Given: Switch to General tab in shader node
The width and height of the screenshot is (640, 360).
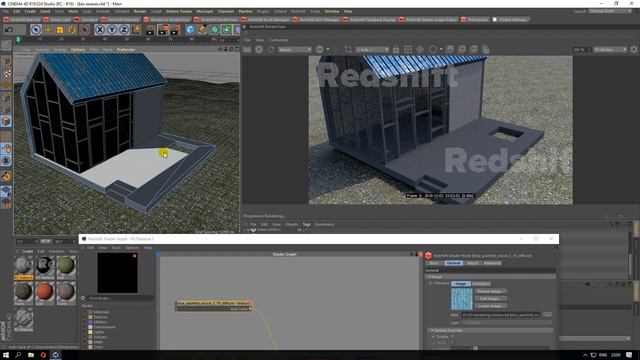Looking at the screenshot, I should click(x=453, y=263).
